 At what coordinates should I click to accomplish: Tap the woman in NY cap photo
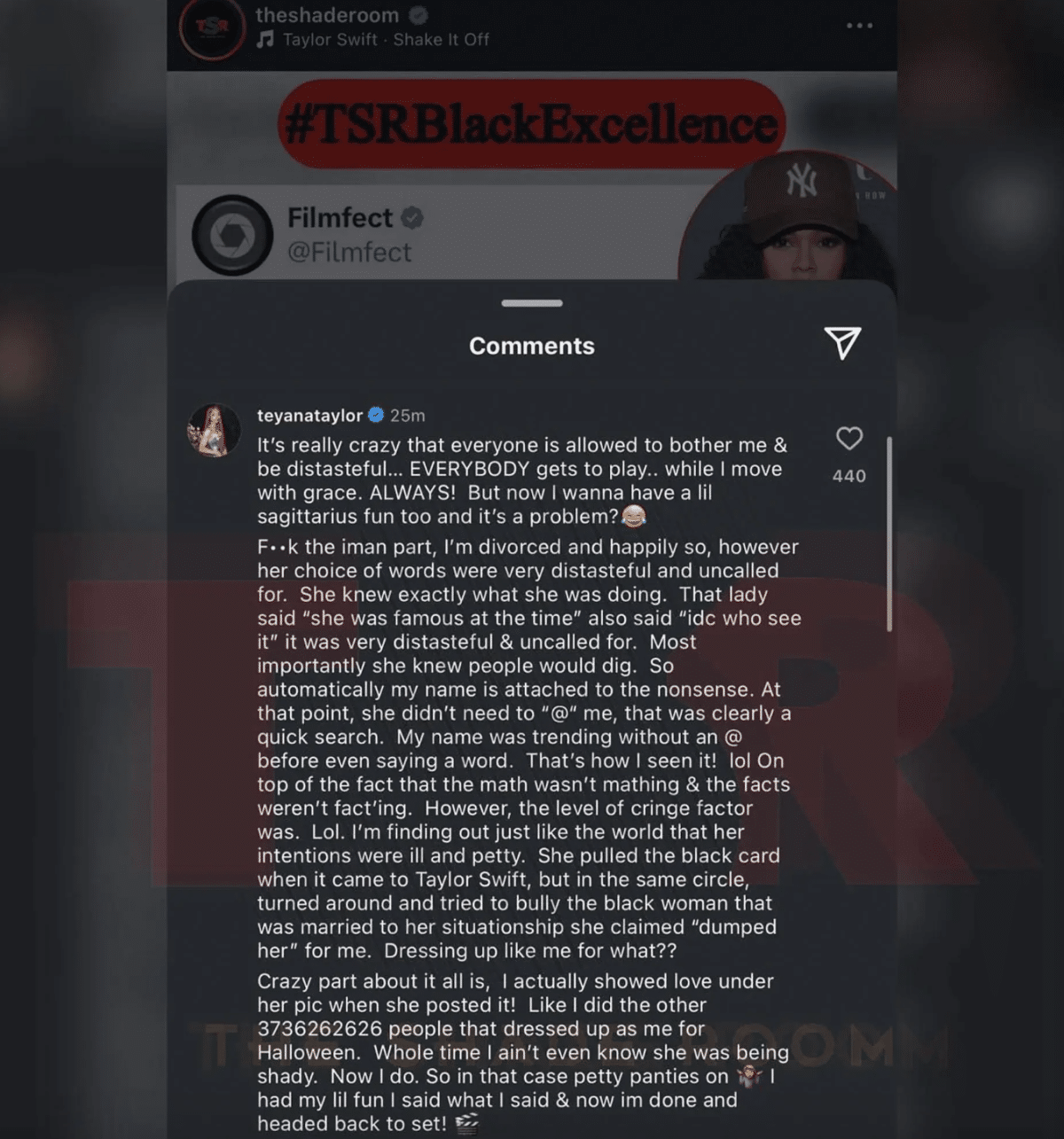click(x=787, y=217)
